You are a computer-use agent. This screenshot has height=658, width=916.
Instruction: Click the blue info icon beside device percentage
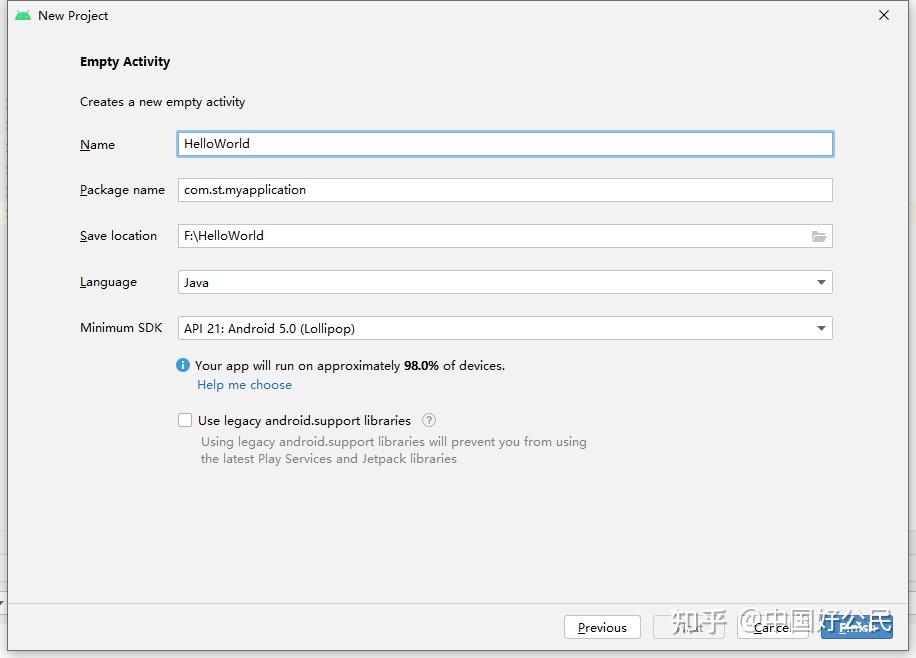(x=183, y=366)
